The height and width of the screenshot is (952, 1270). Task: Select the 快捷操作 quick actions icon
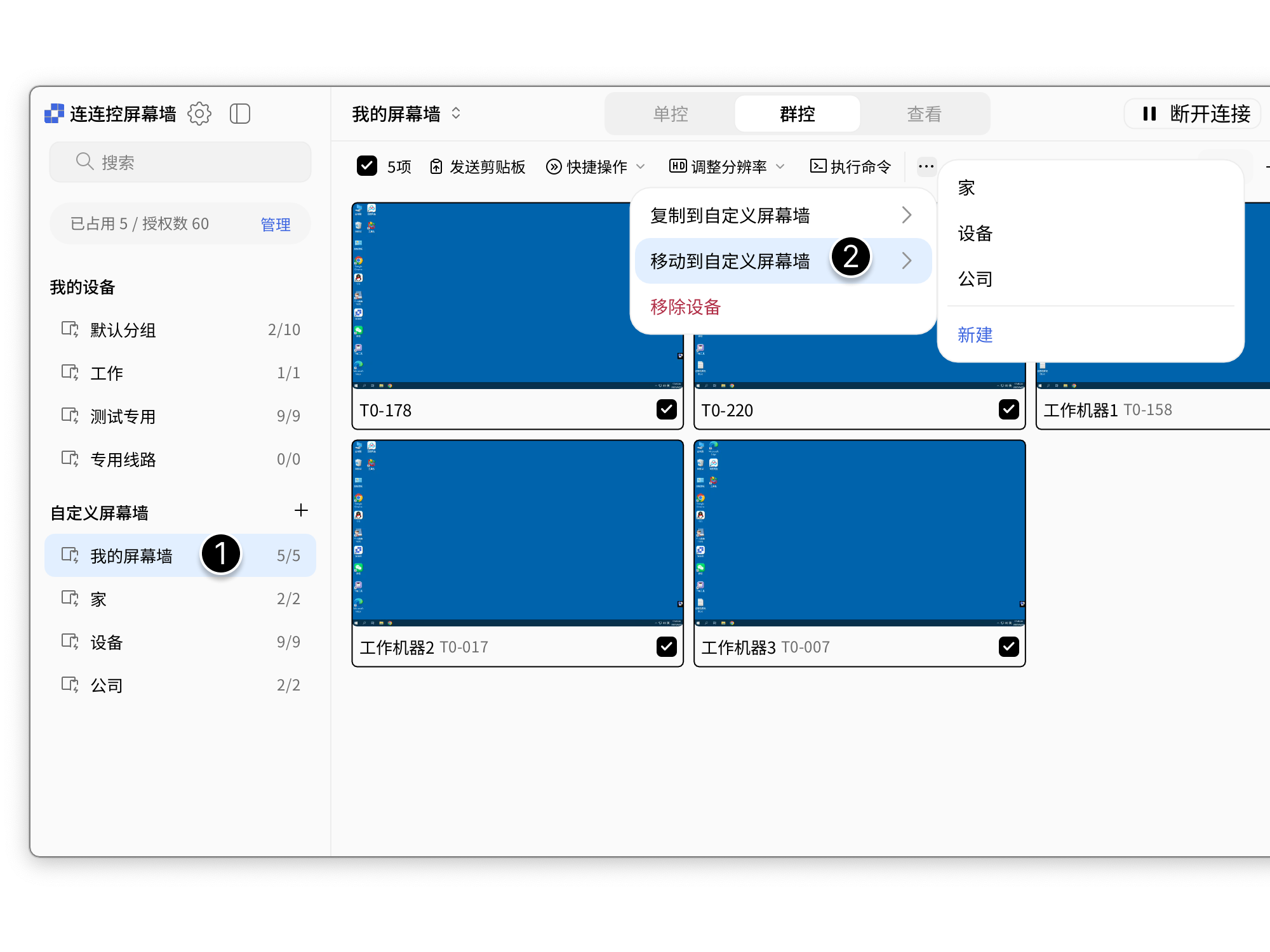(x=552, y=166)
